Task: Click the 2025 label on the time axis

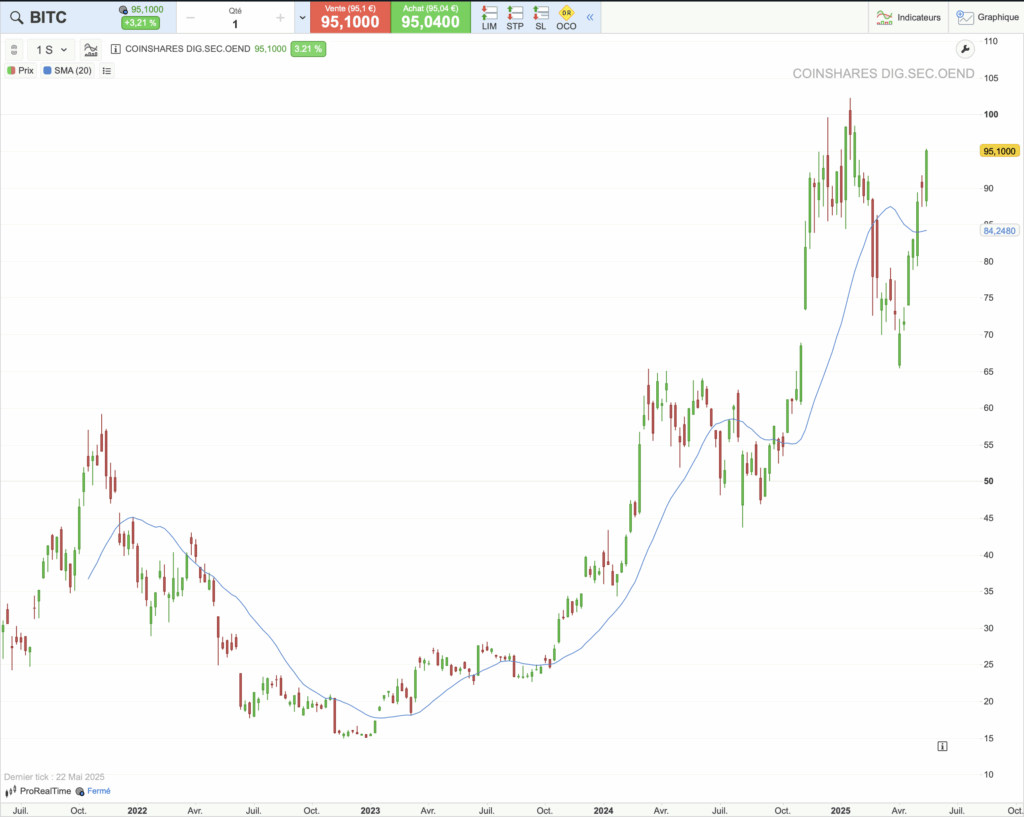Action: click(x=840, y=810)
